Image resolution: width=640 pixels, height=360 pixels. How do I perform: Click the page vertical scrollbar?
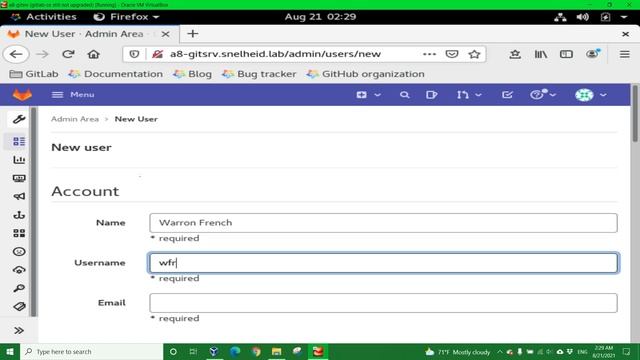(635, 113)
